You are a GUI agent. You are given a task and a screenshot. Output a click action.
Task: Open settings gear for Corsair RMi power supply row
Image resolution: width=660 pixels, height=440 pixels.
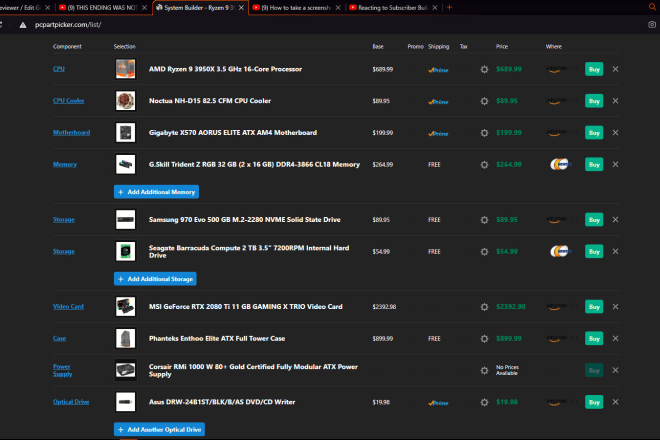tap(484, 371)
